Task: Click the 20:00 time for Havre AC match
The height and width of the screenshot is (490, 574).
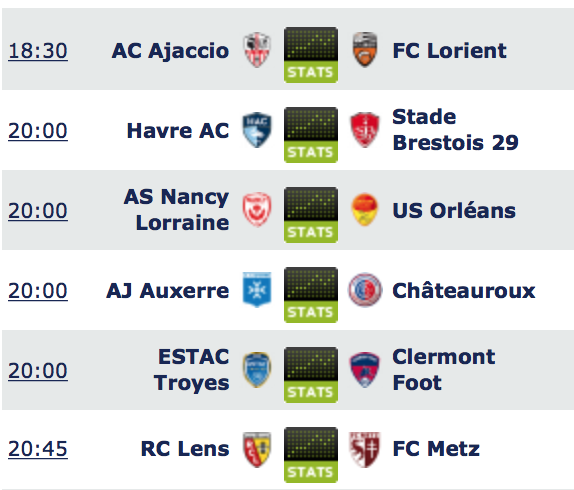Action: click(38, 131)
